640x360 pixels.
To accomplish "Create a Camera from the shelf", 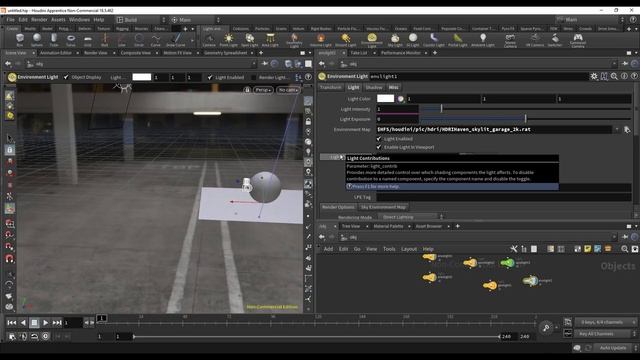I will (209, 40).
